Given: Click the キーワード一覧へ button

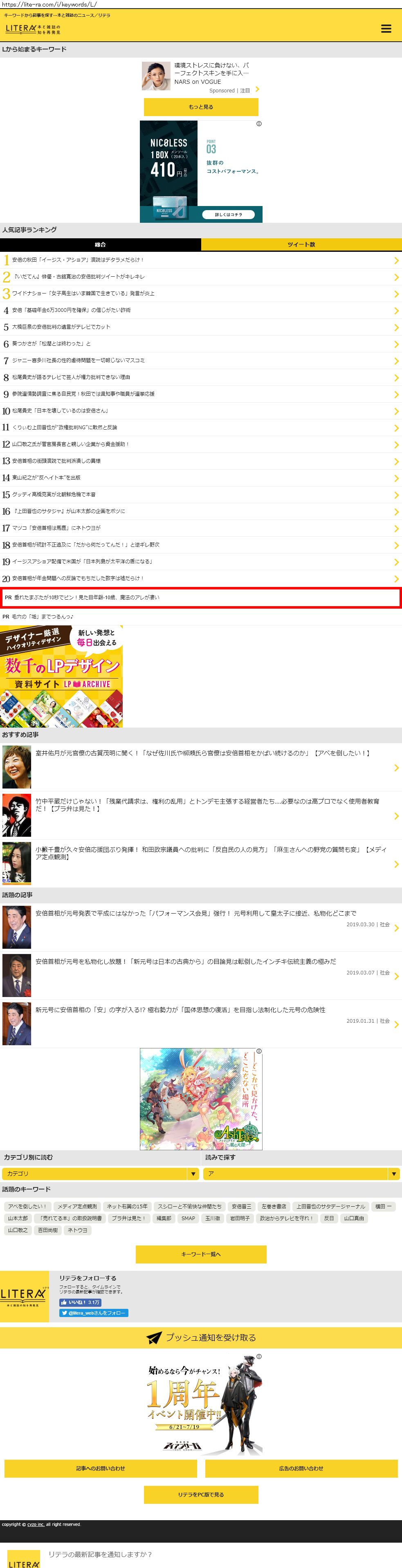Looking at the screenshot, I should click(x=201, y=1254).
